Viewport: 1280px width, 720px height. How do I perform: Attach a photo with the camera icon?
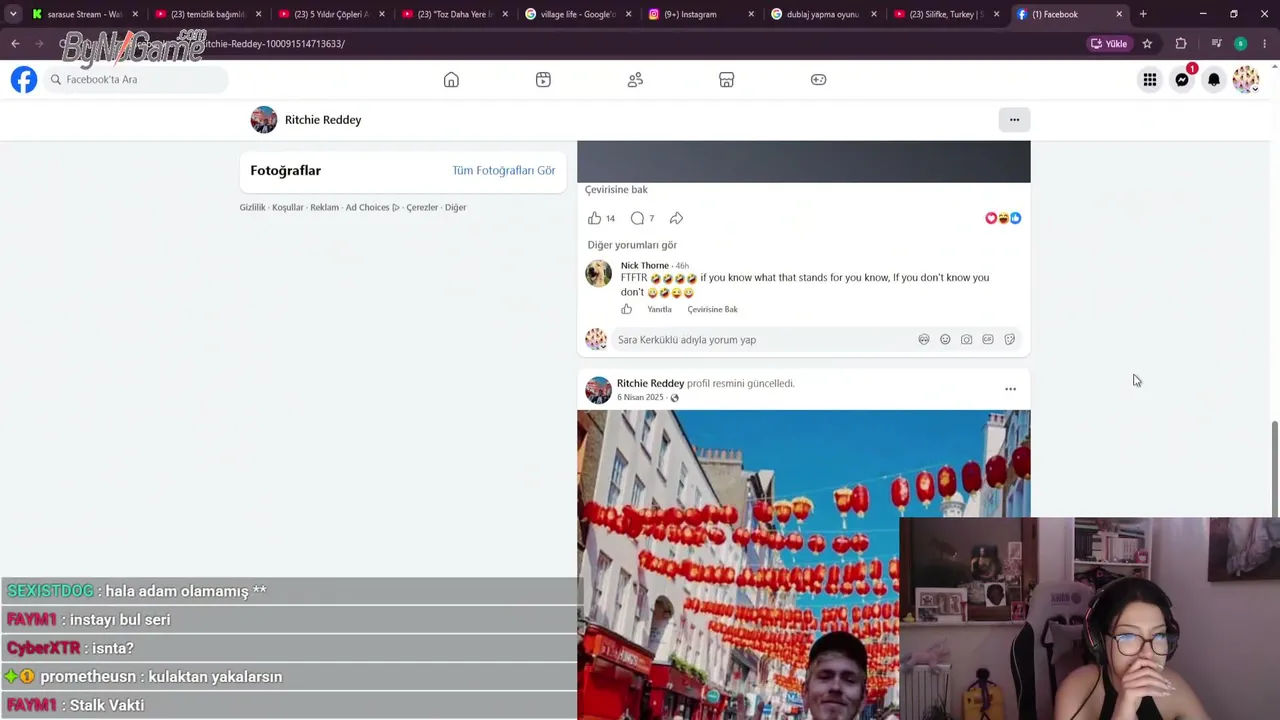(966, 340)
